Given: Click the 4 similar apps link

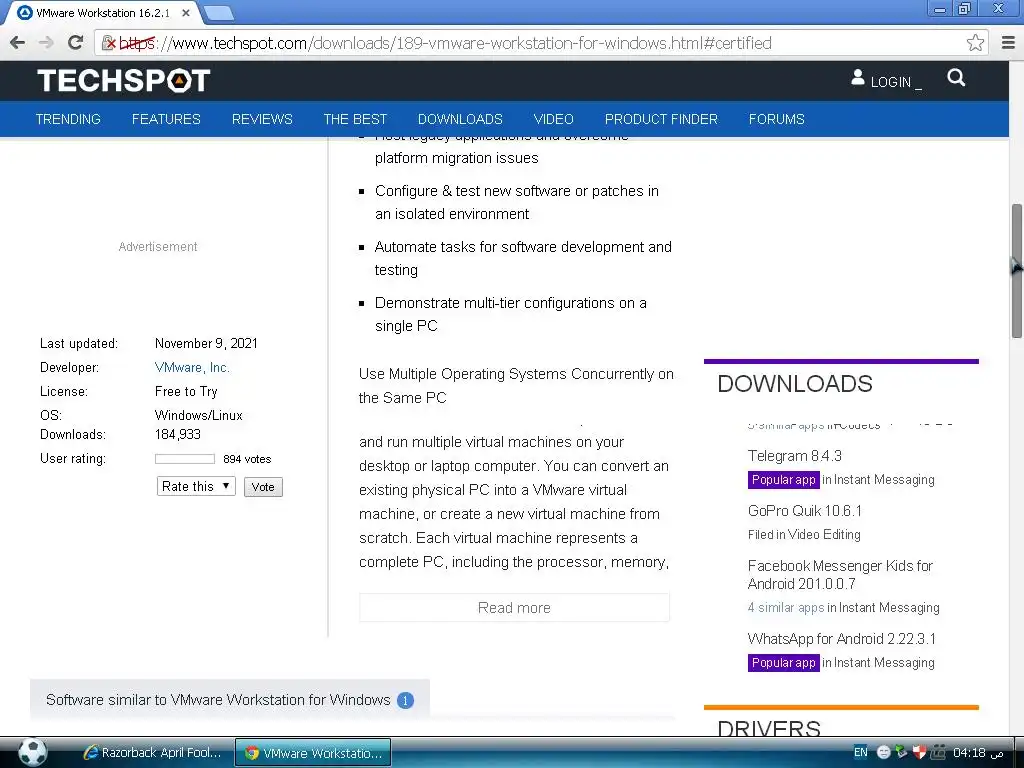Looking at the screenshot, I should 786,607.
